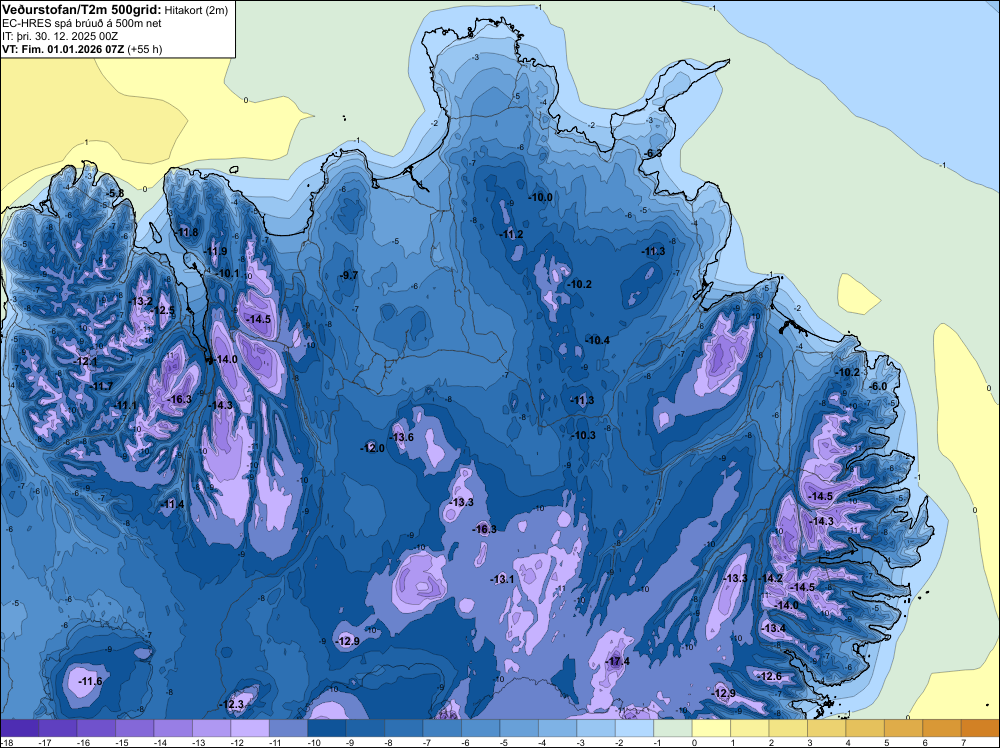Screen dimensions: 1000x748
Task: Click the -11.4 temperature value
Action: [172, 504]
